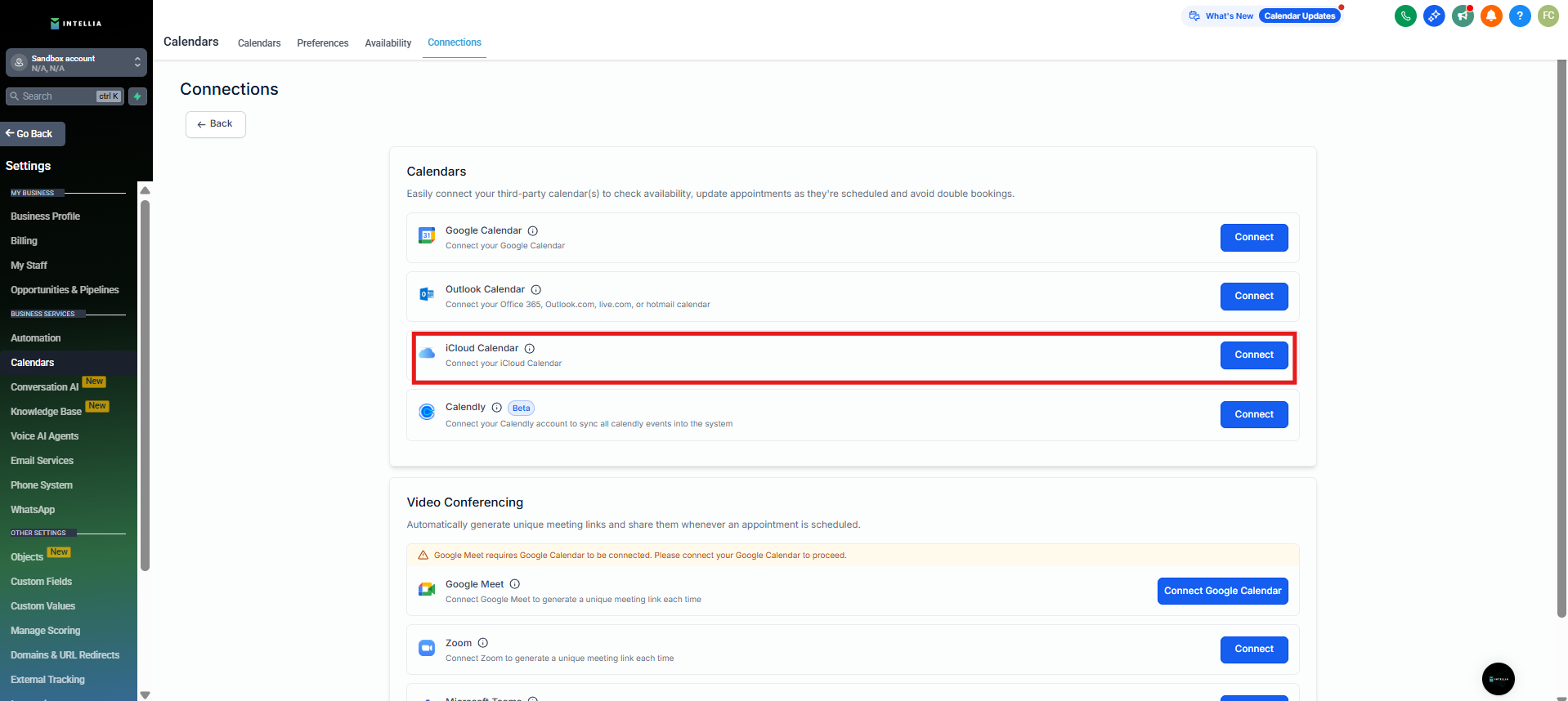Image resolution: width=1568 pixels, height=701 pixels.
Task: Open Opportunities & Pipelines settings
Action: 65,290
